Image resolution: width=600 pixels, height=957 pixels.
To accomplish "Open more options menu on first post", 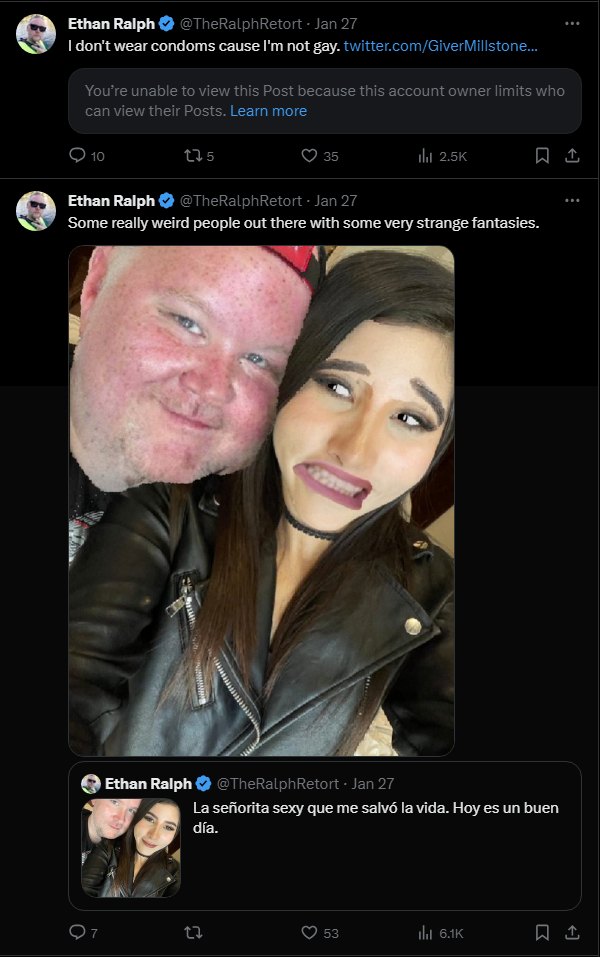I will (x=572, y=23).
